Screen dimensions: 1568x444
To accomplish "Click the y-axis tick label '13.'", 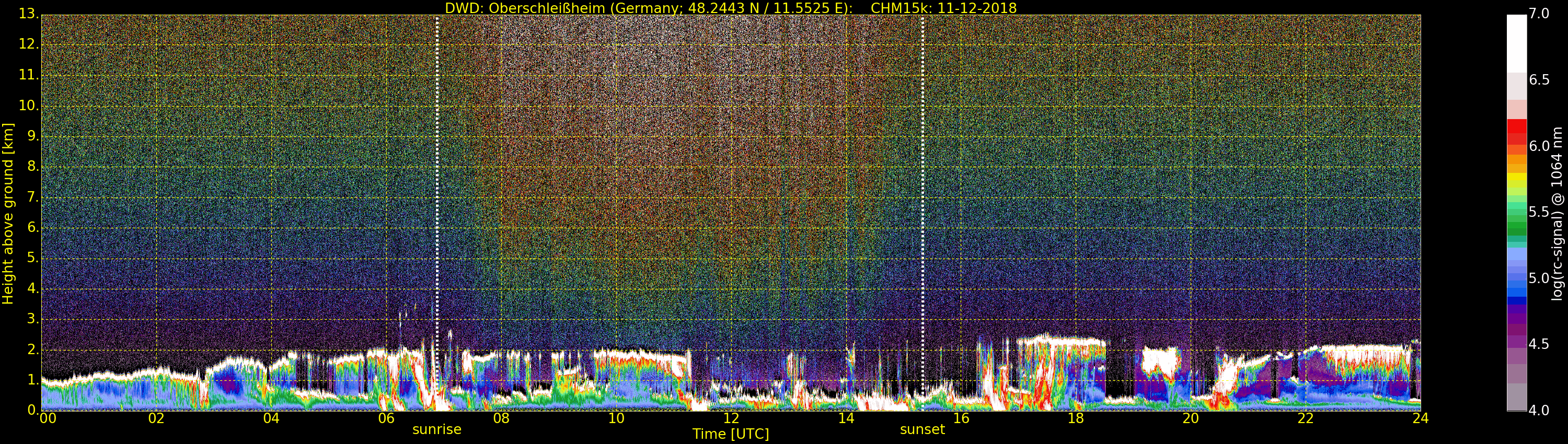I will (x=29, y=14).
